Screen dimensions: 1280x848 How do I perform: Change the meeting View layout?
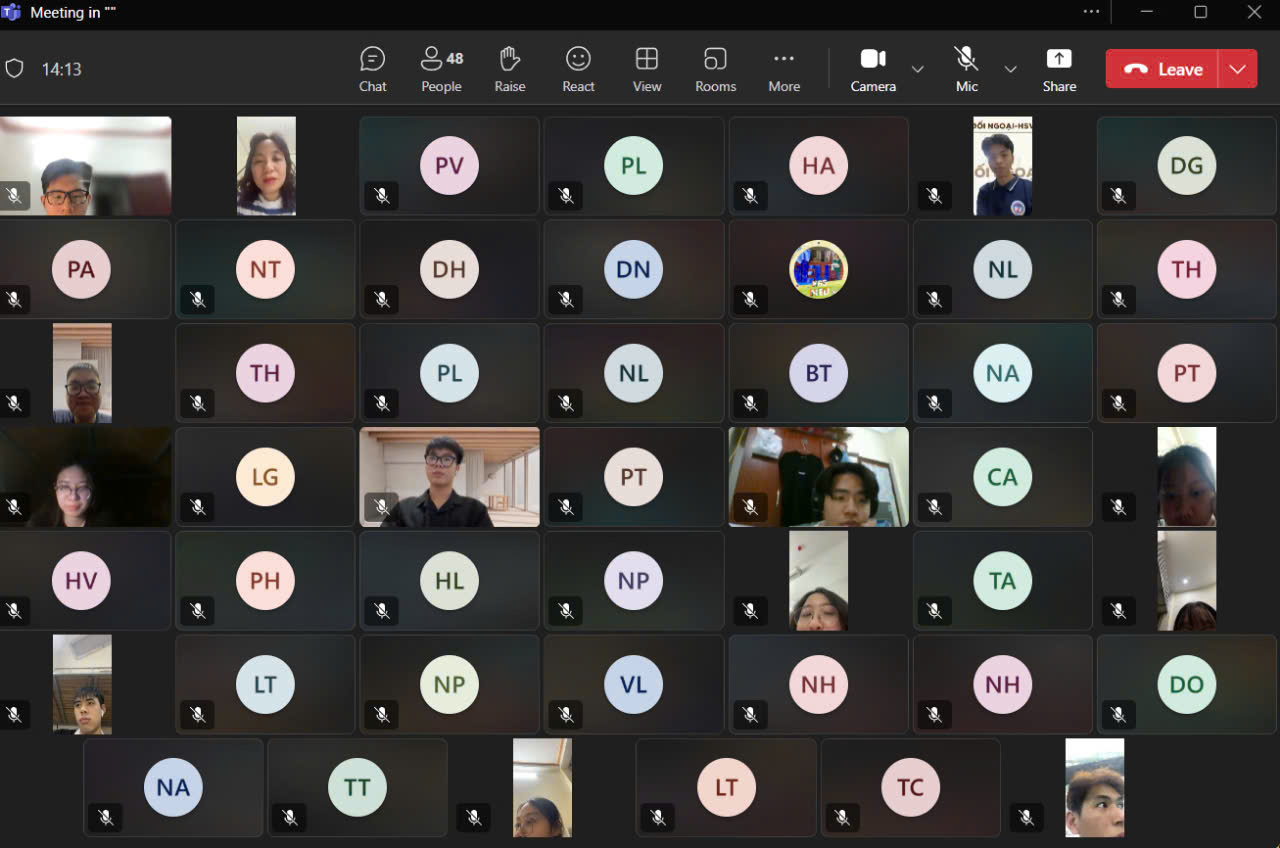pos(647,69)
